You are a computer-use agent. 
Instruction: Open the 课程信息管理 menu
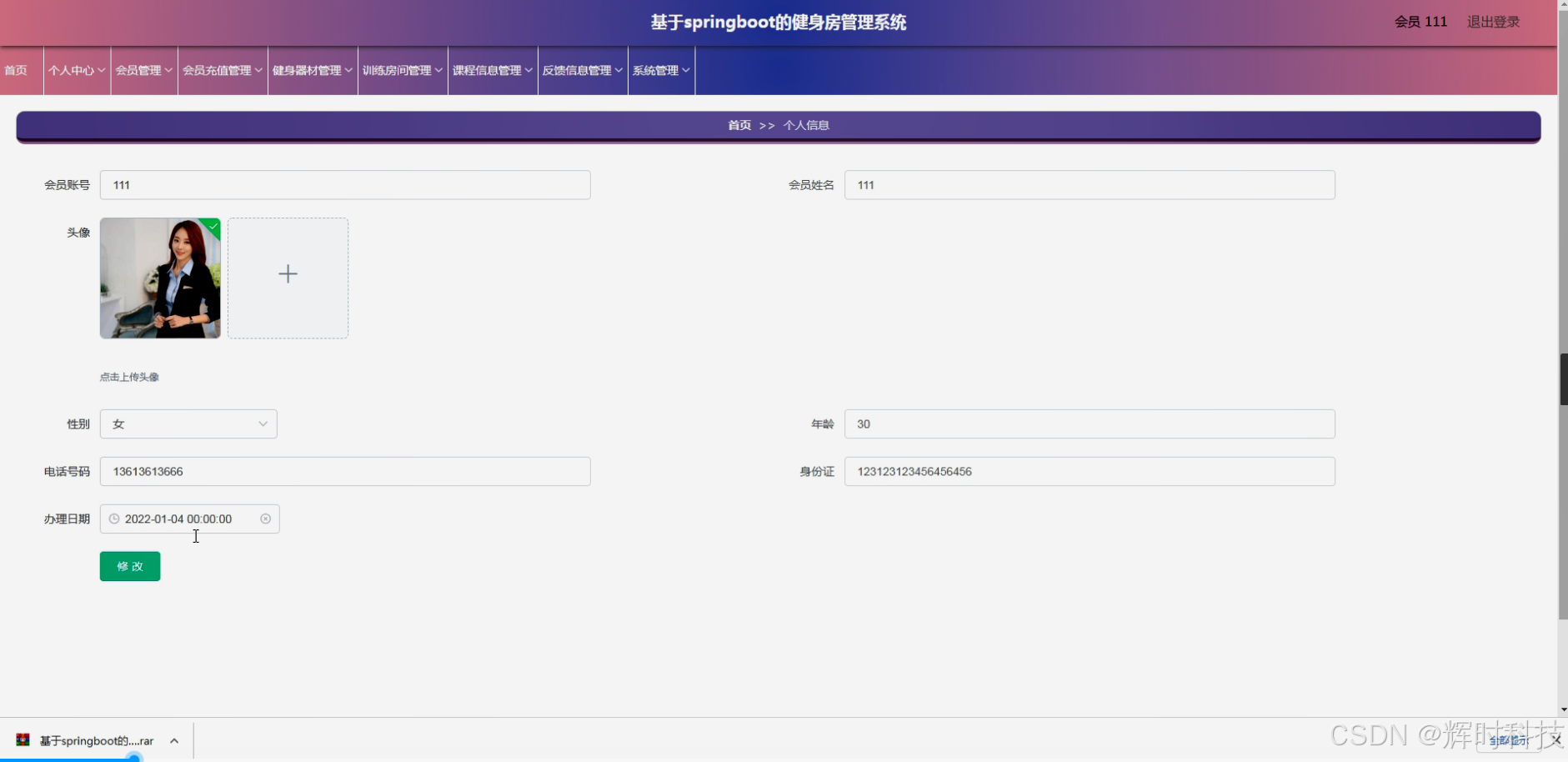click(491, 70)
